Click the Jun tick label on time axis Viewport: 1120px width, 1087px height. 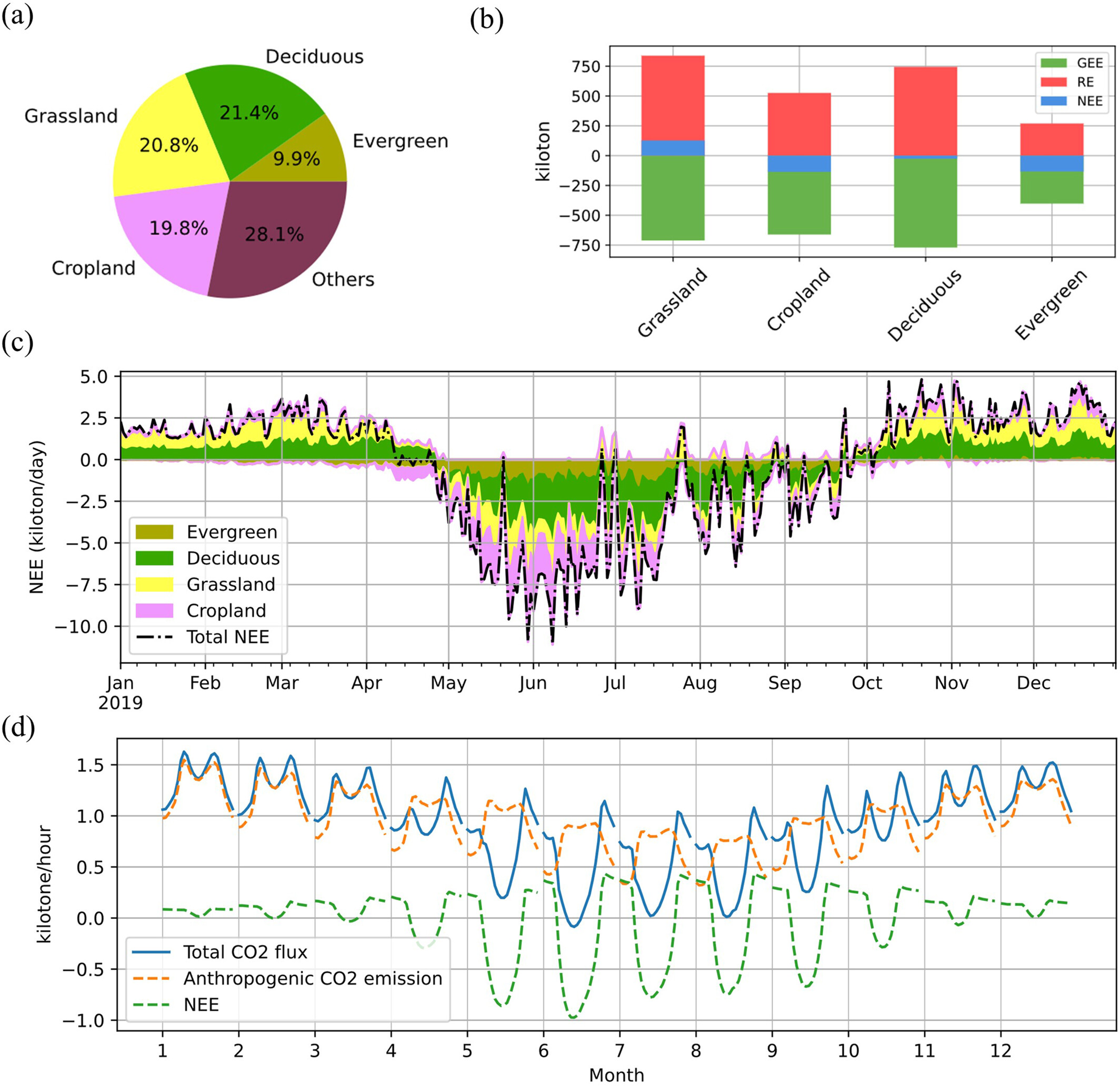533,683
